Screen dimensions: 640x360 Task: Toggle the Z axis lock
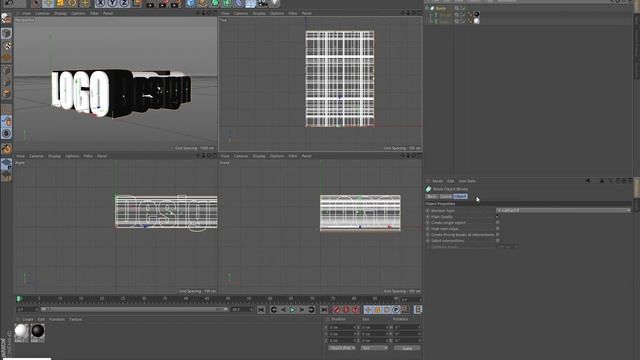click(x=124, y=3)
